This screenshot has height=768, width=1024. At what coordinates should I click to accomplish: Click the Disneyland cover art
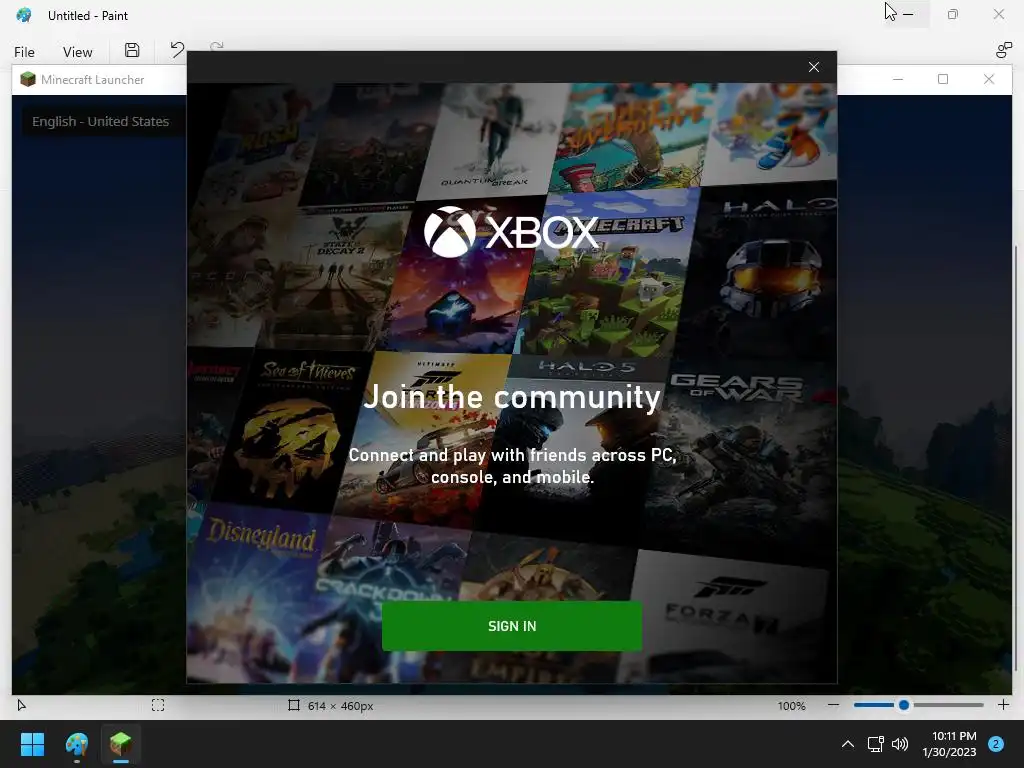[258, 591]
